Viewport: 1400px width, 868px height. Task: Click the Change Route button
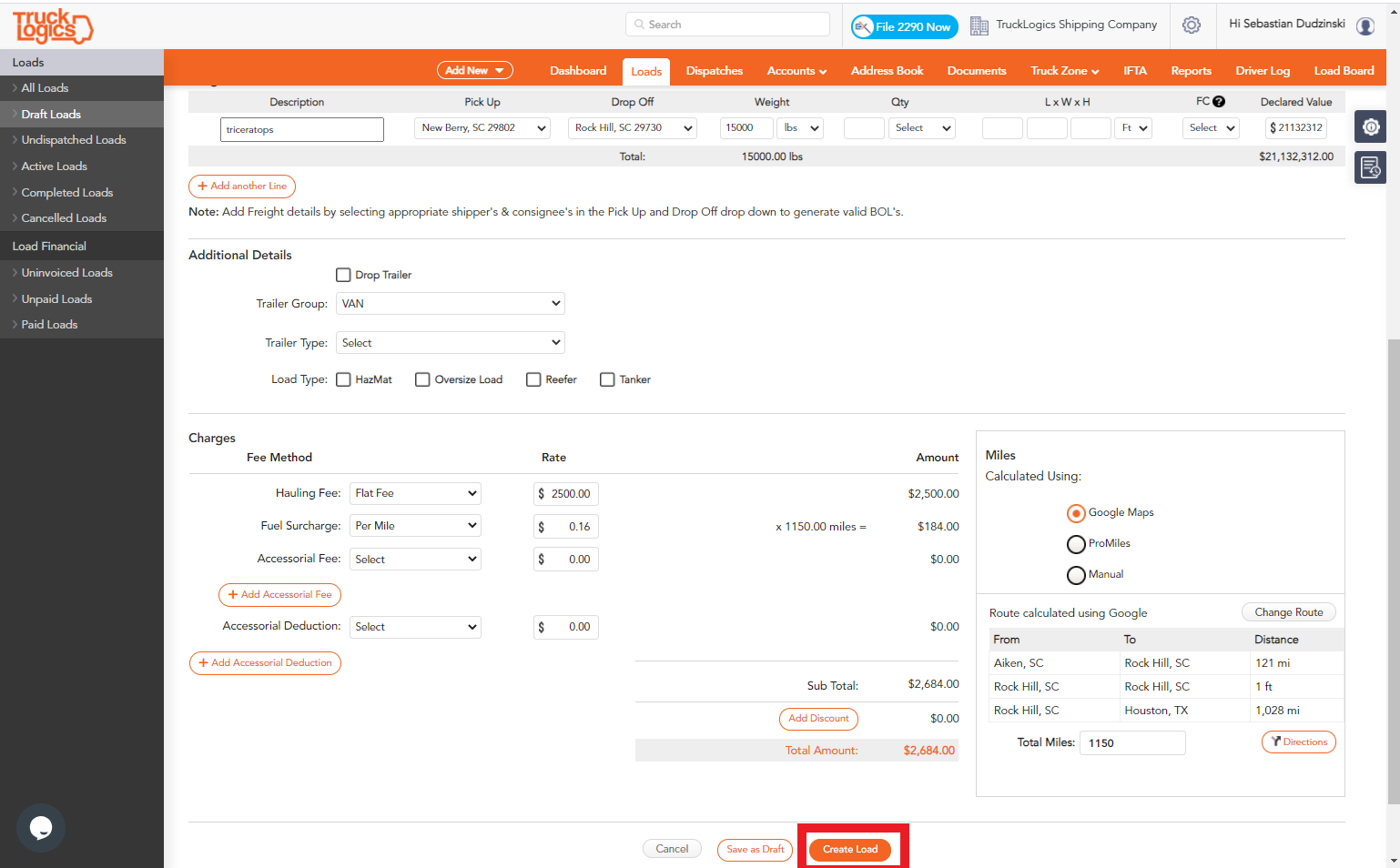(x=1289, y=612)
